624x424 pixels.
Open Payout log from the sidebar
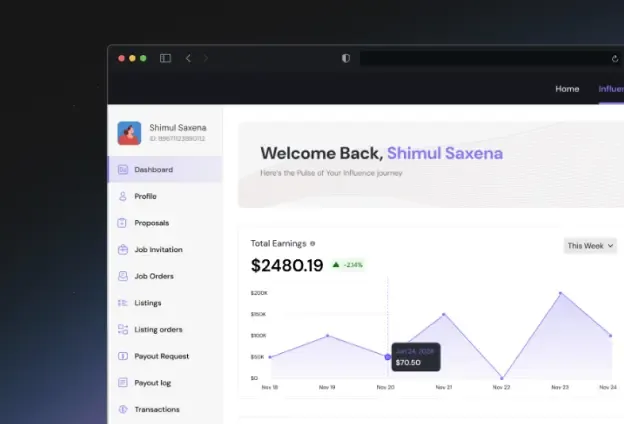click(x=165, y=383)
